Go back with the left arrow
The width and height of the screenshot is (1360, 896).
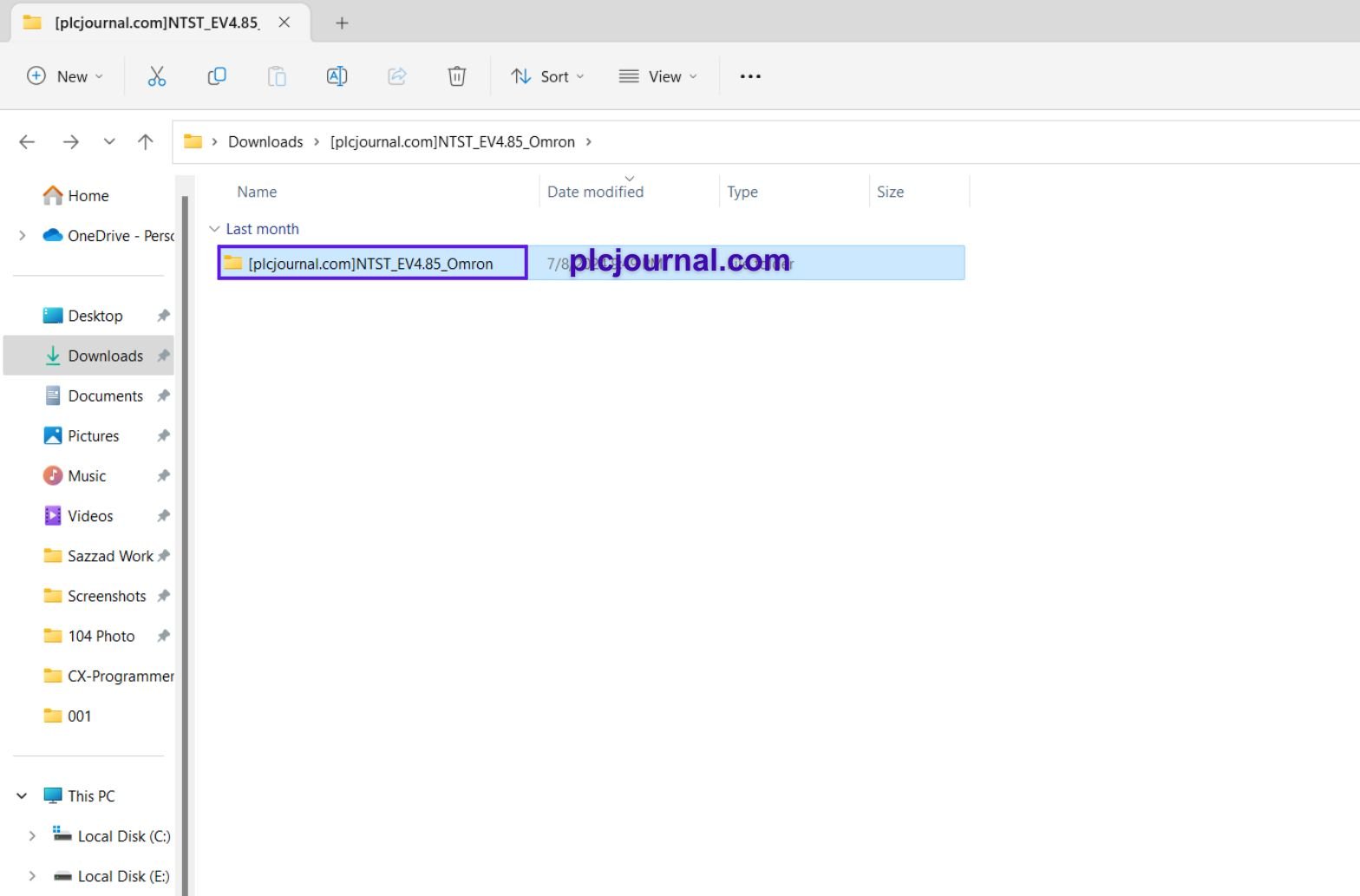coord(27,141)
